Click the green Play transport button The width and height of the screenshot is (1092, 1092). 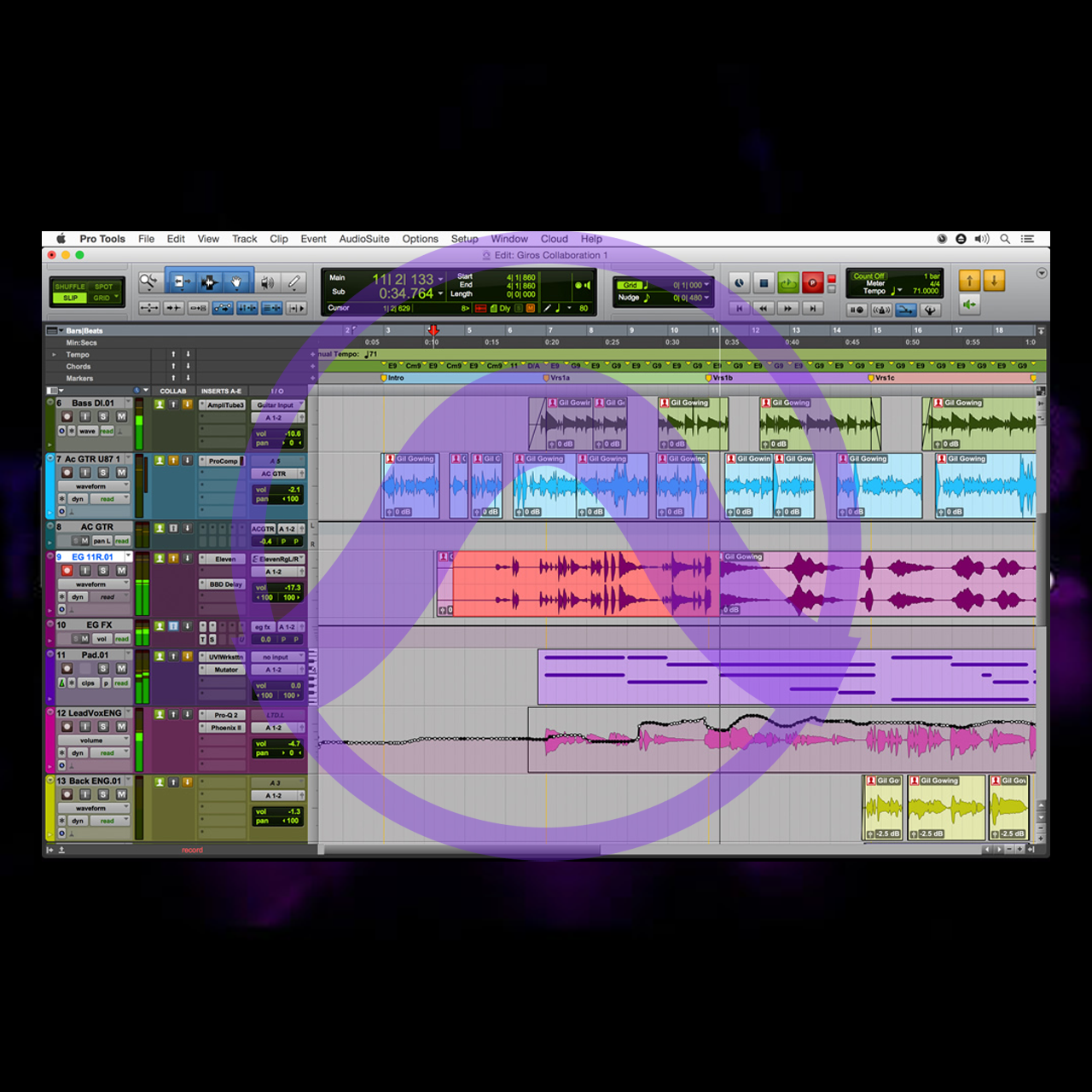tap(787, 282)
